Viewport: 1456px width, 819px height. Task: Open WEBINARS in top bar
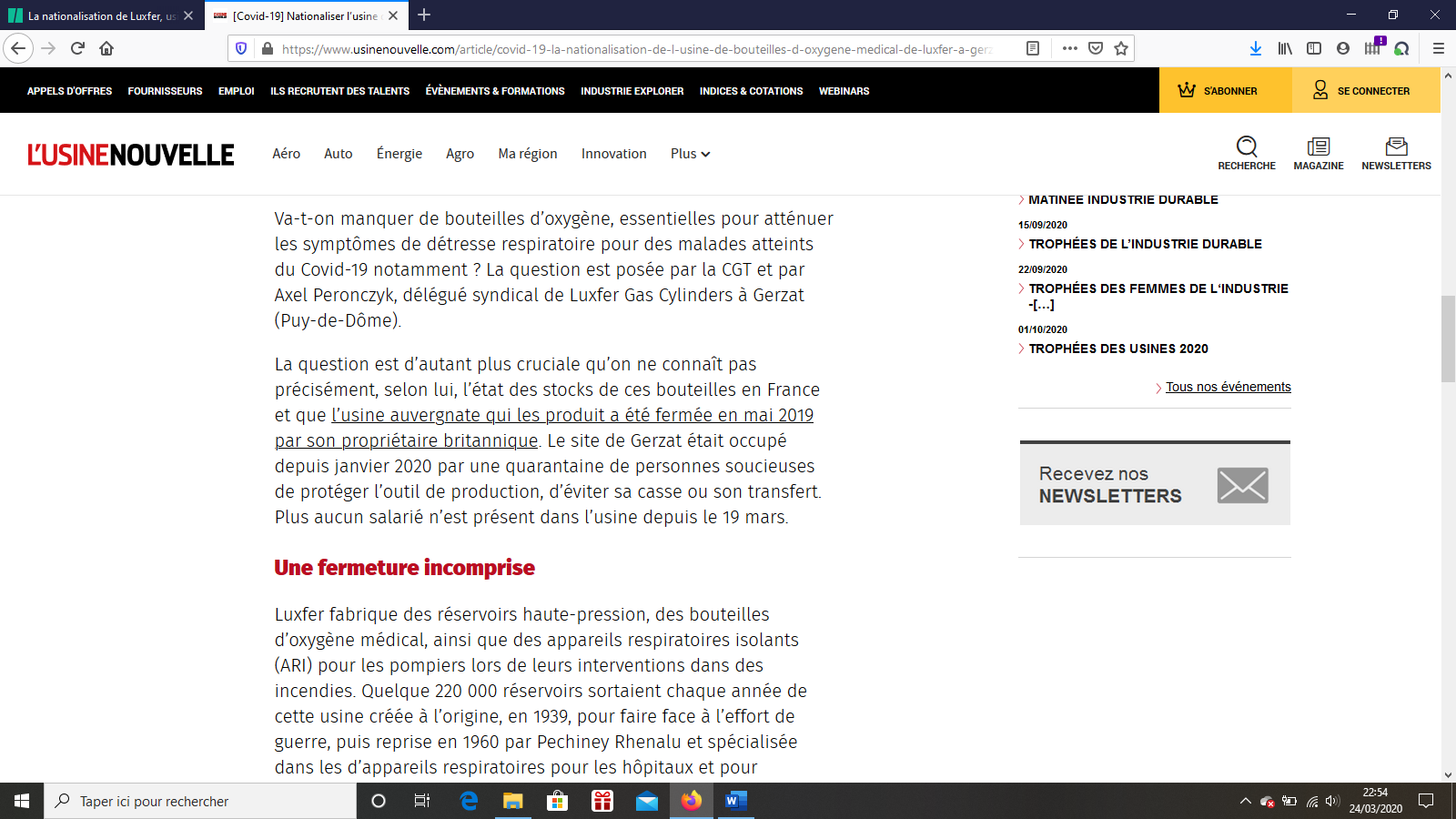click(844, 91)
